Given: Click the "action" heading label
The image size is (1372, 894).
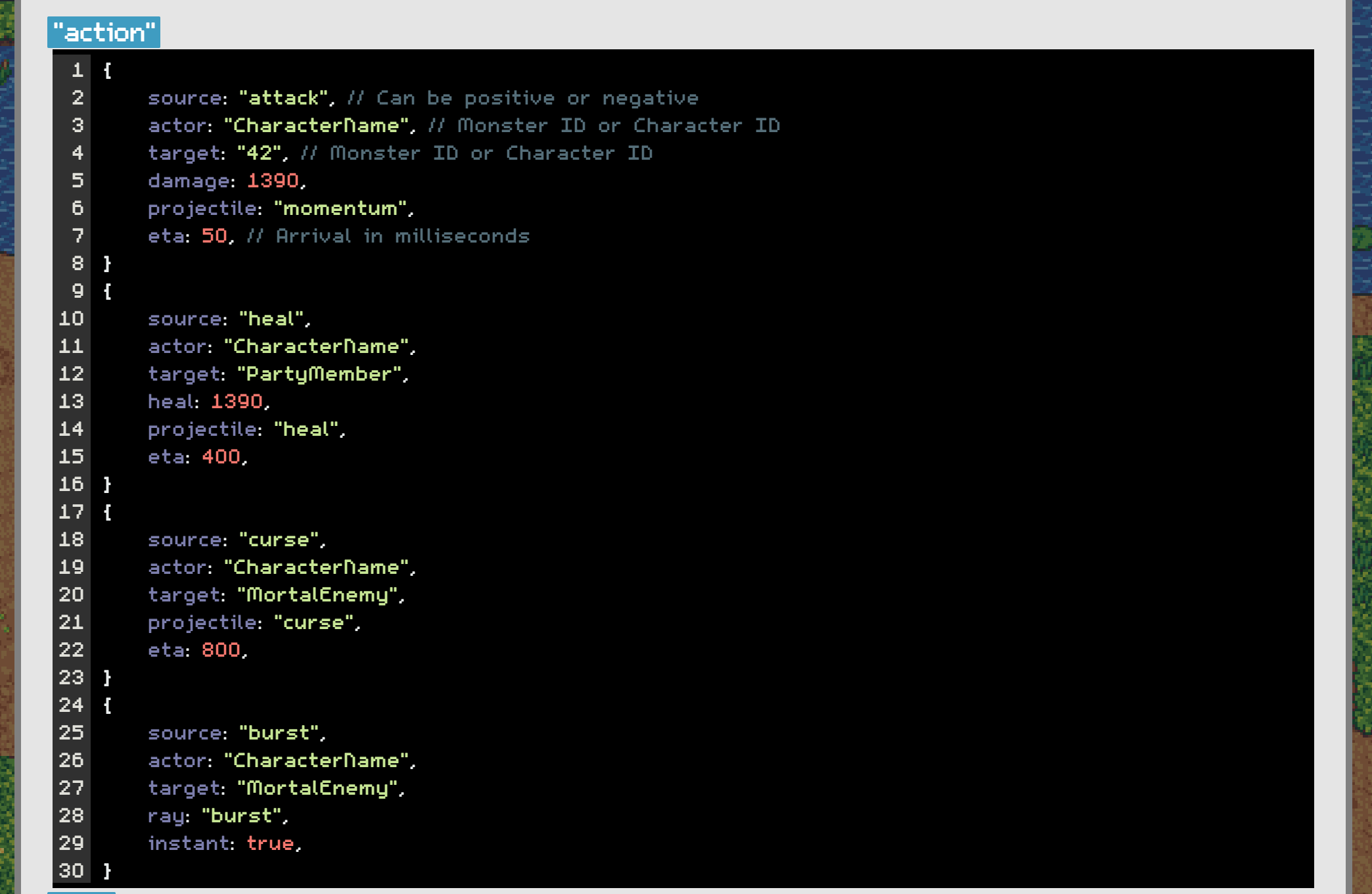Looking at the screenshot, I should pyautogui.click(x=104, y=32).
